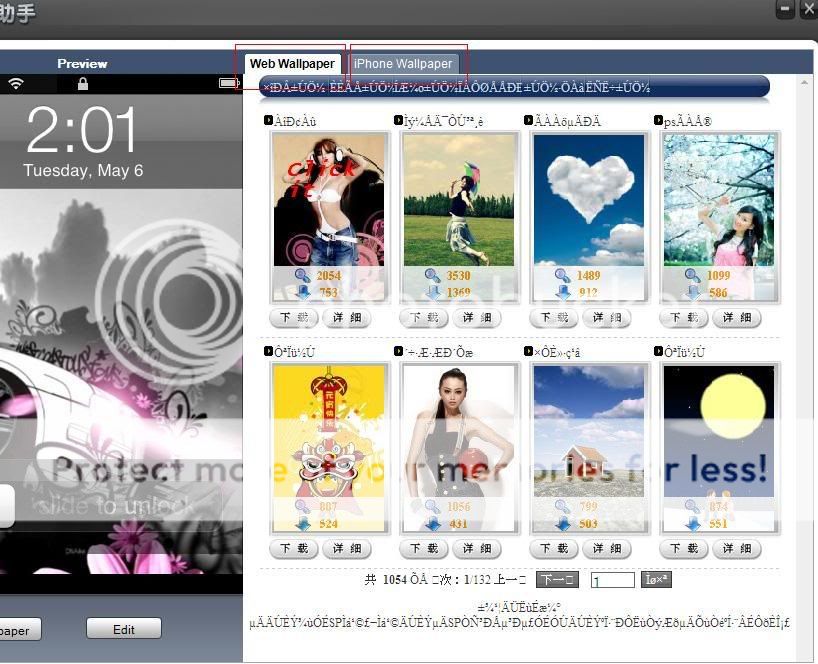Viewport: 818px width, 664px height.
Task: Click 详细 under the lion dance wallpaper
Action: (x=347, y=549)
